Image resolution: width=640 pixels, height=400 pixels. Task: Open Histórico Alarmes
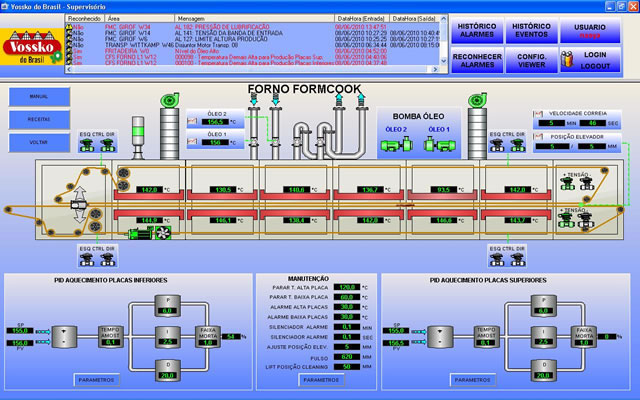click(x=477, y=31)
